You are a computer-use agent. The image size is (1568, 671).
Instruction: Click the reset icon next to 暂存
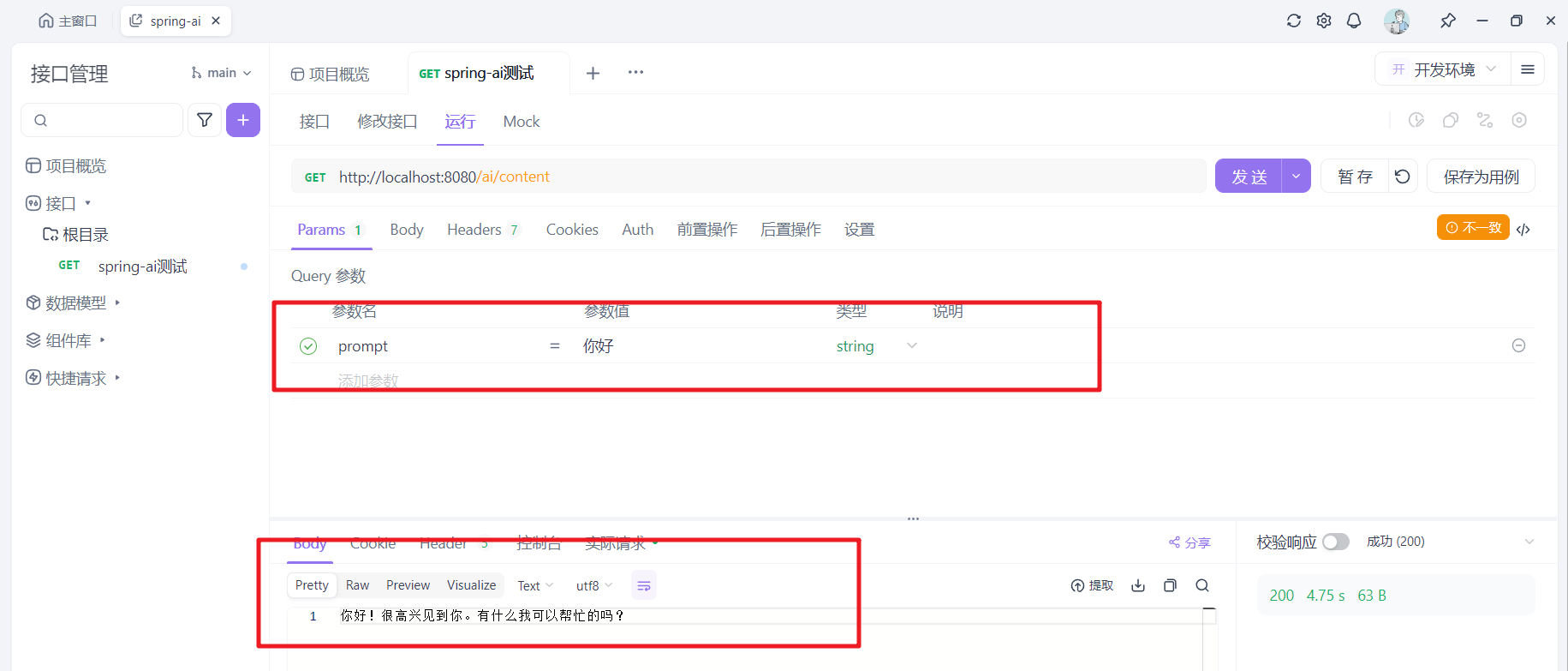(1402, 177)
